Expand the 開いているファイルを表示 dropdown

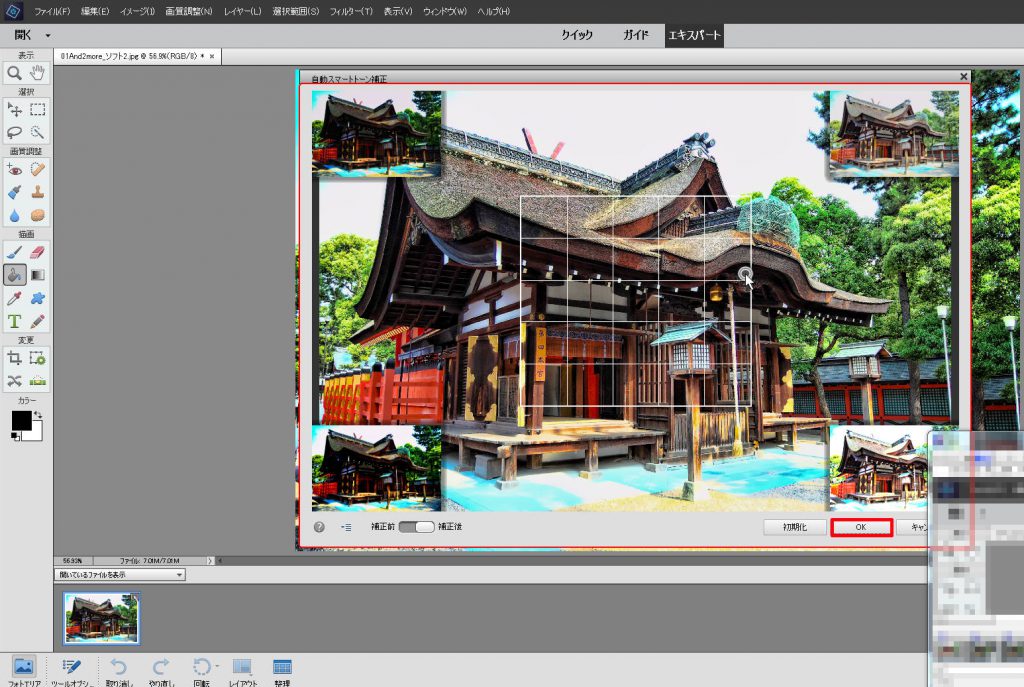pyautogui.click(x=179, y=575)
